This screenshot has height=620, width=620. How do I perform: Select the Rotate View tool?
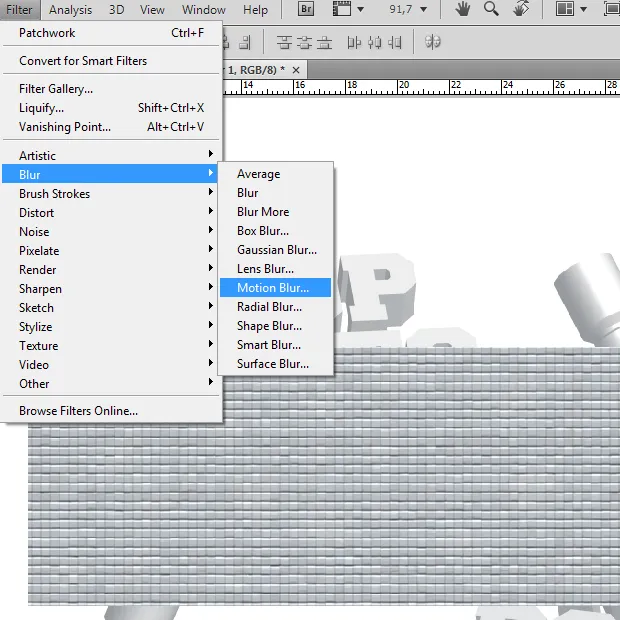520,10
